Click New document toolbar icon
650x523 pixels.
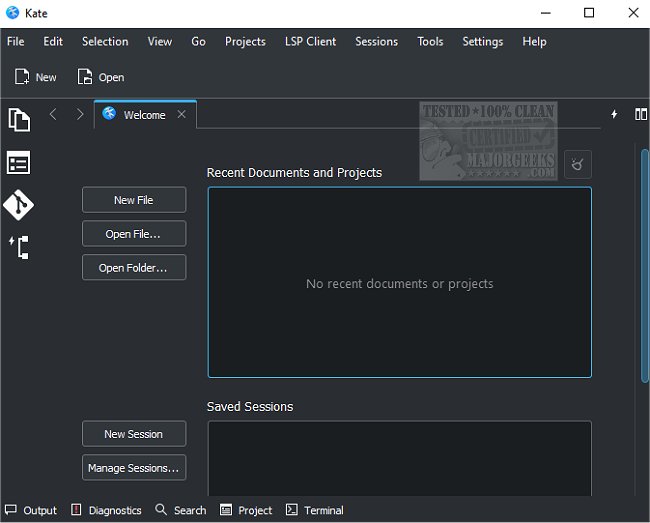point(35,77)
